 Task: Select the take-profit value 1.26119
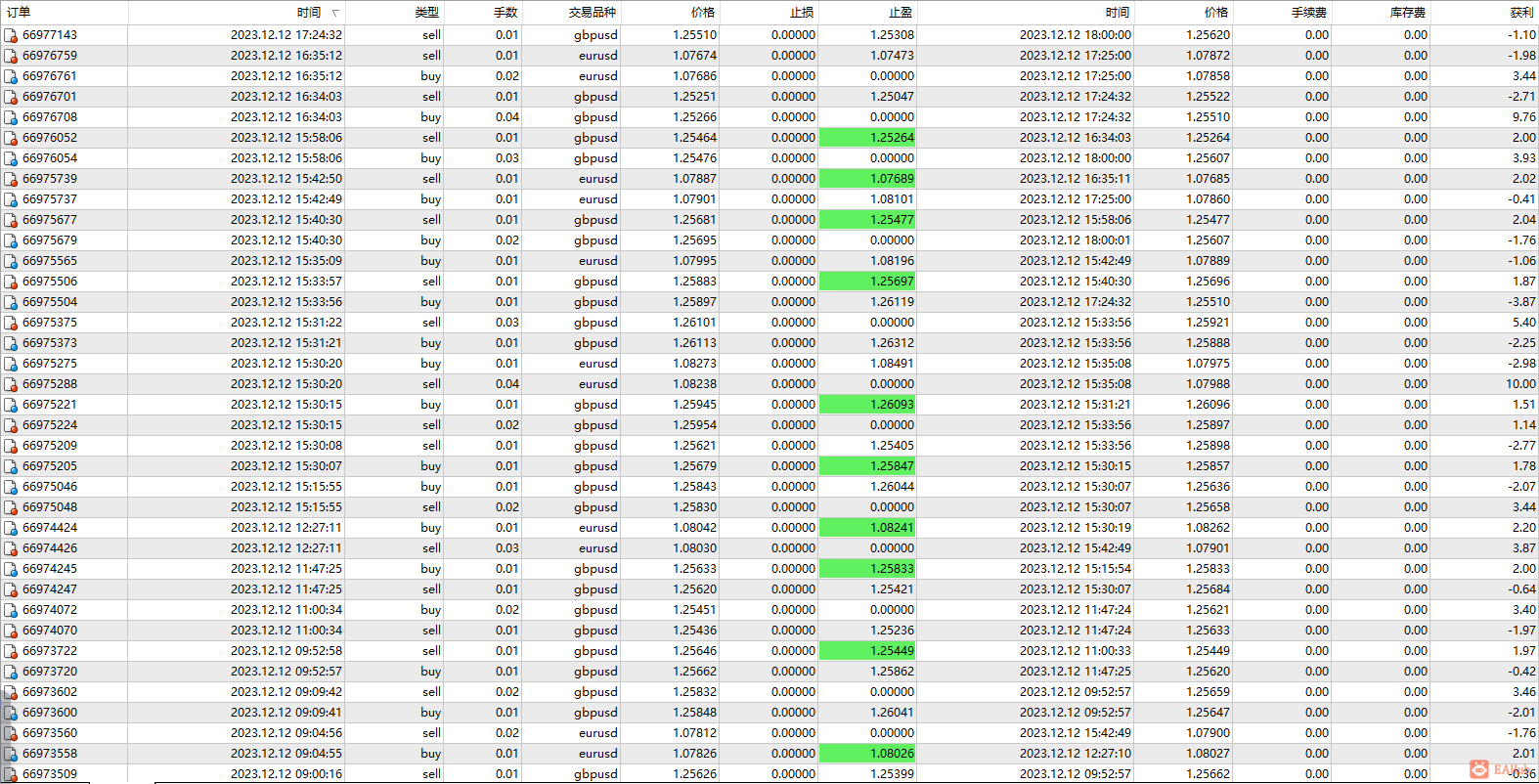click(892, 302)
